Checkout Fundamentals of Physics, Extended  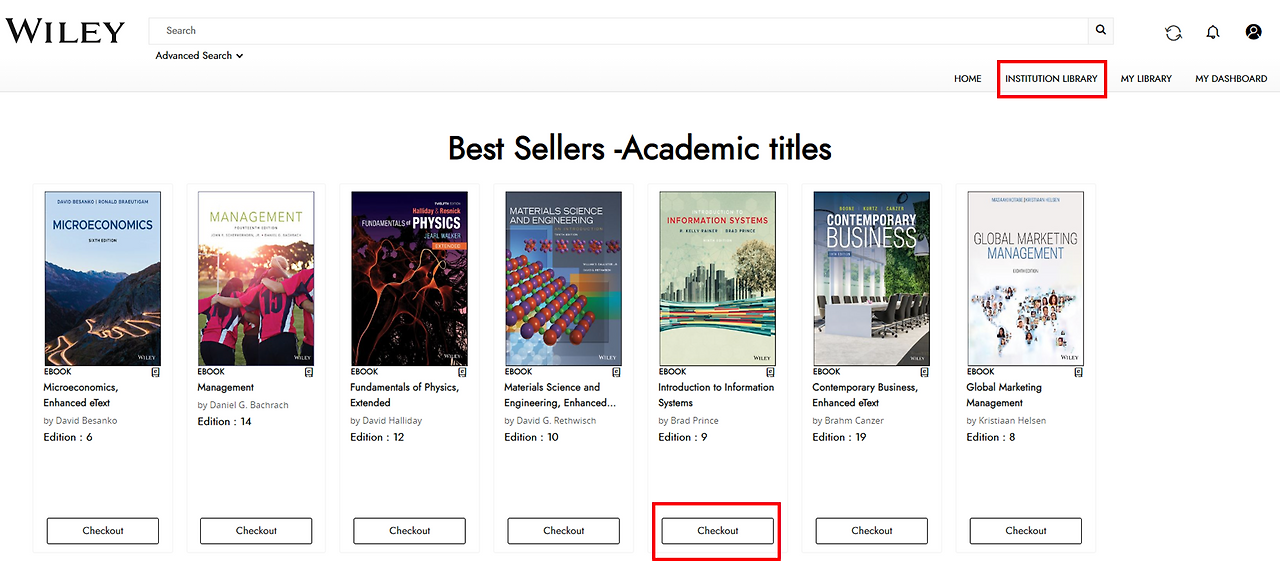click(x=410, y=531)
